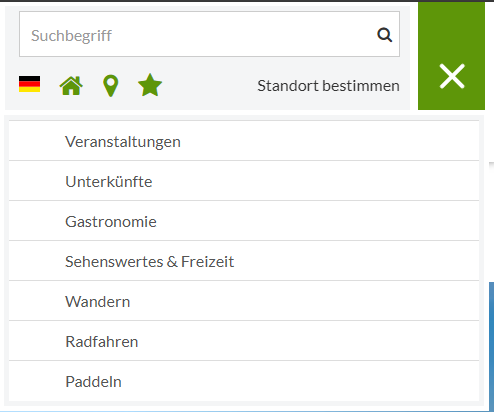
Task: Go to the green home icon
Action: coord(71,86)
